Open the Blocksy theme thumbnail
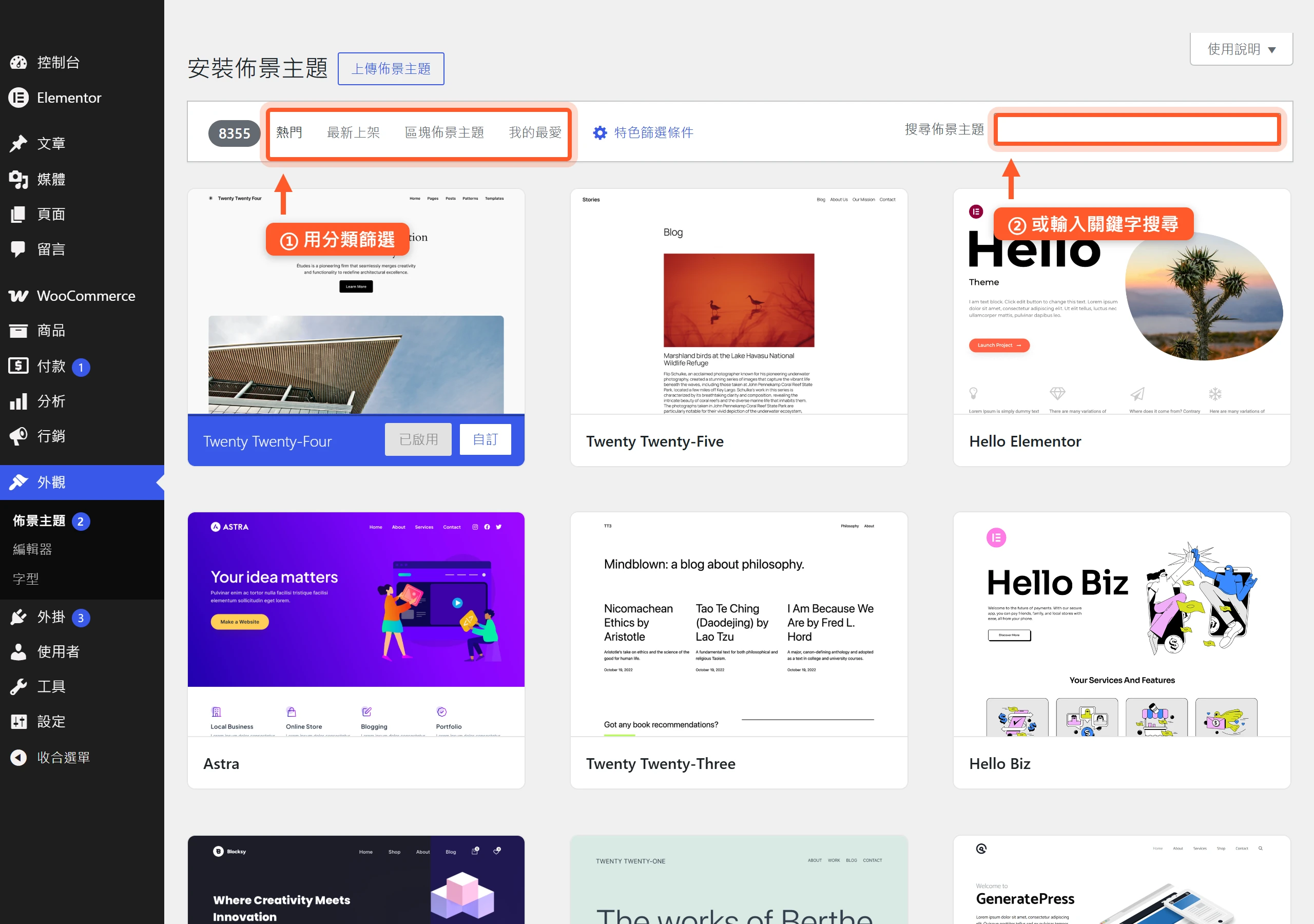1314x924 pixels. pos(356,880)
